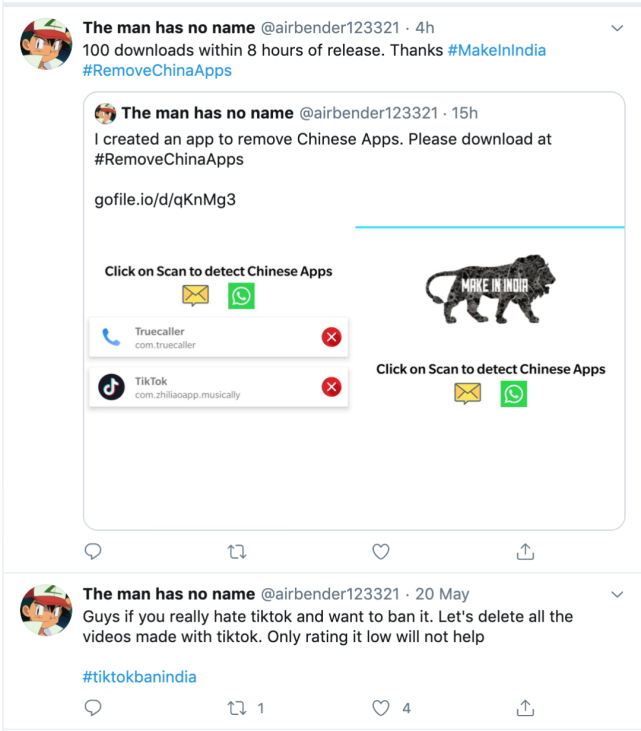Open the Truecaller app screenshot image

point(218,337)
